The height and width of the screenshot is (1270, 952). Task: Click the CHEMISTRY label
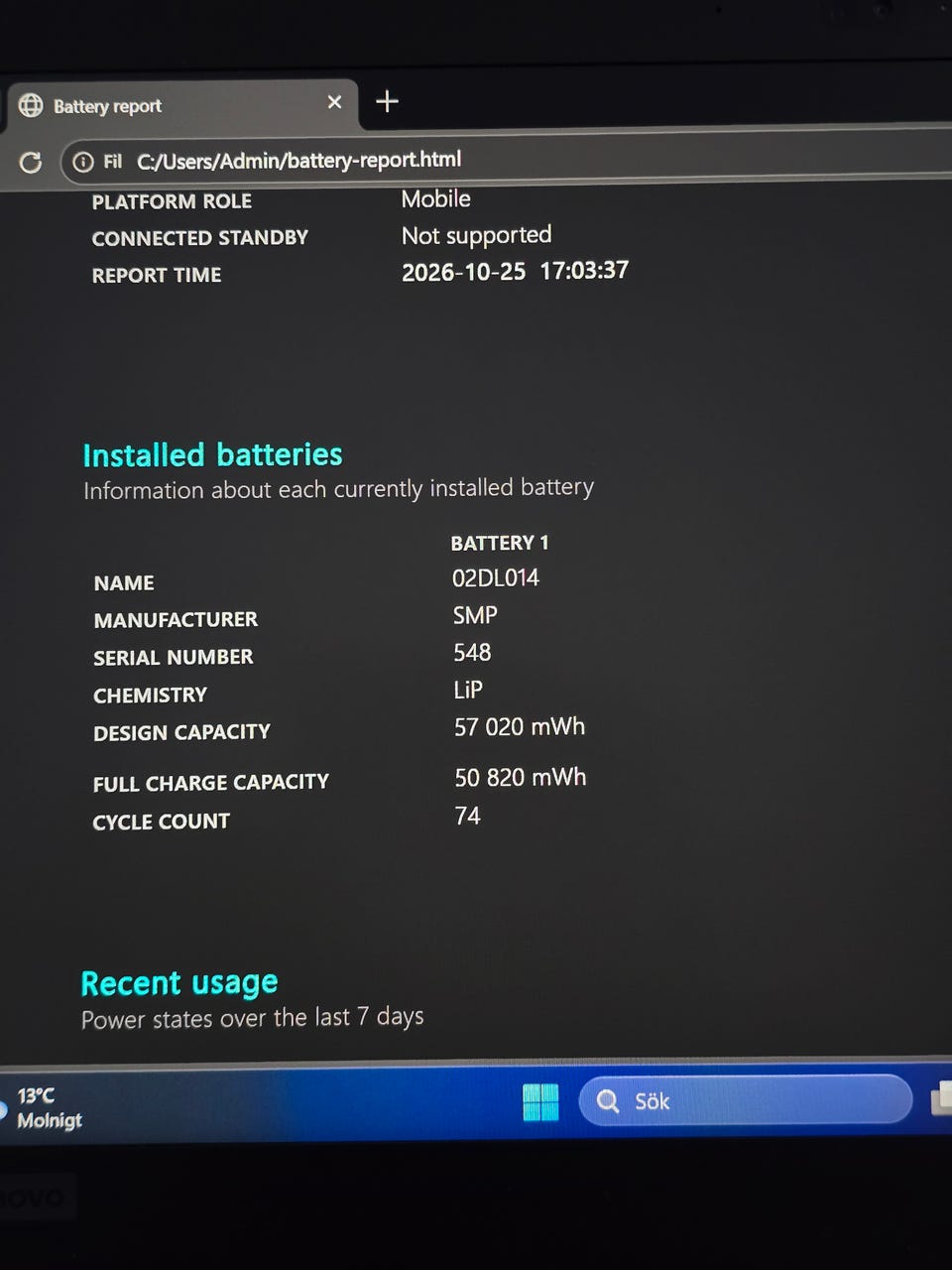pyautogui.click(x=151, y=696)
